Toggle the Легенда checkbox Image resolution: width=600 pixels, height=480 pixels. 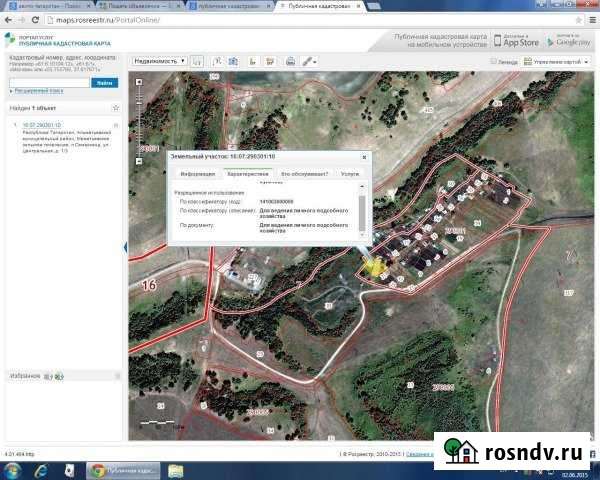click(493, 61)
